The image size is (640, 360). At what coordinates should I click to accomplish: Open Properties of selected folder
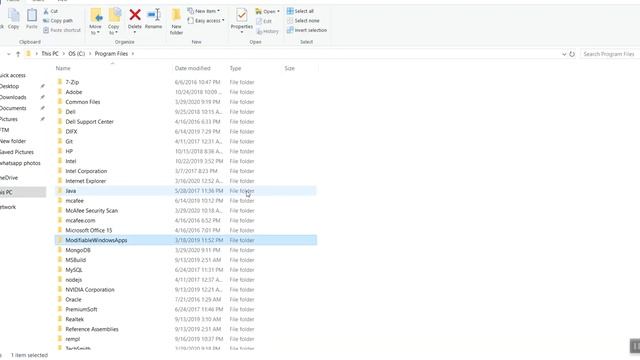242,20
